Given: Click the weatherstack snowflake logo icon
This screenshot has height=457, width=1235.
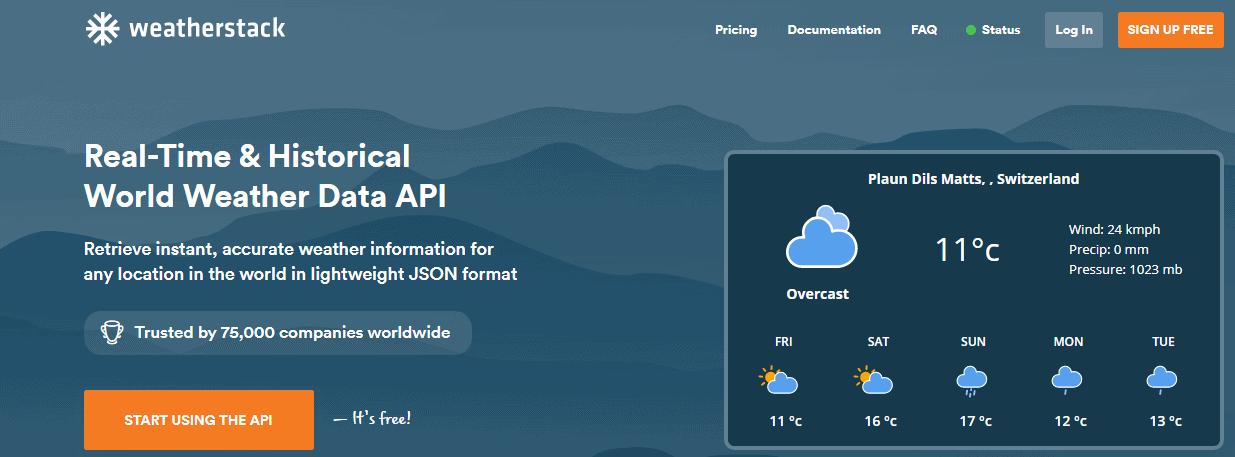Looking at the screenshot, I should point(103,29).
